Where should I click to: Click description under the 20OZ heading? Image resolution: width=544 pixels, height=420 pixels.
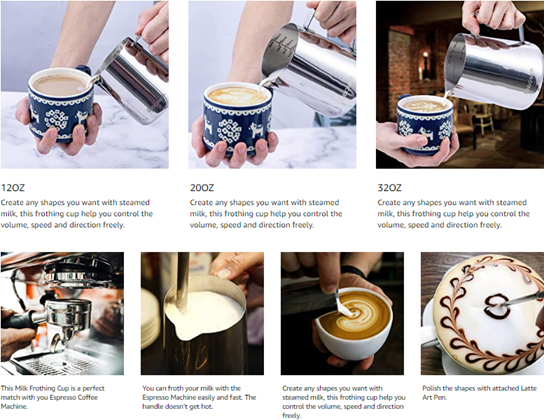266,214
